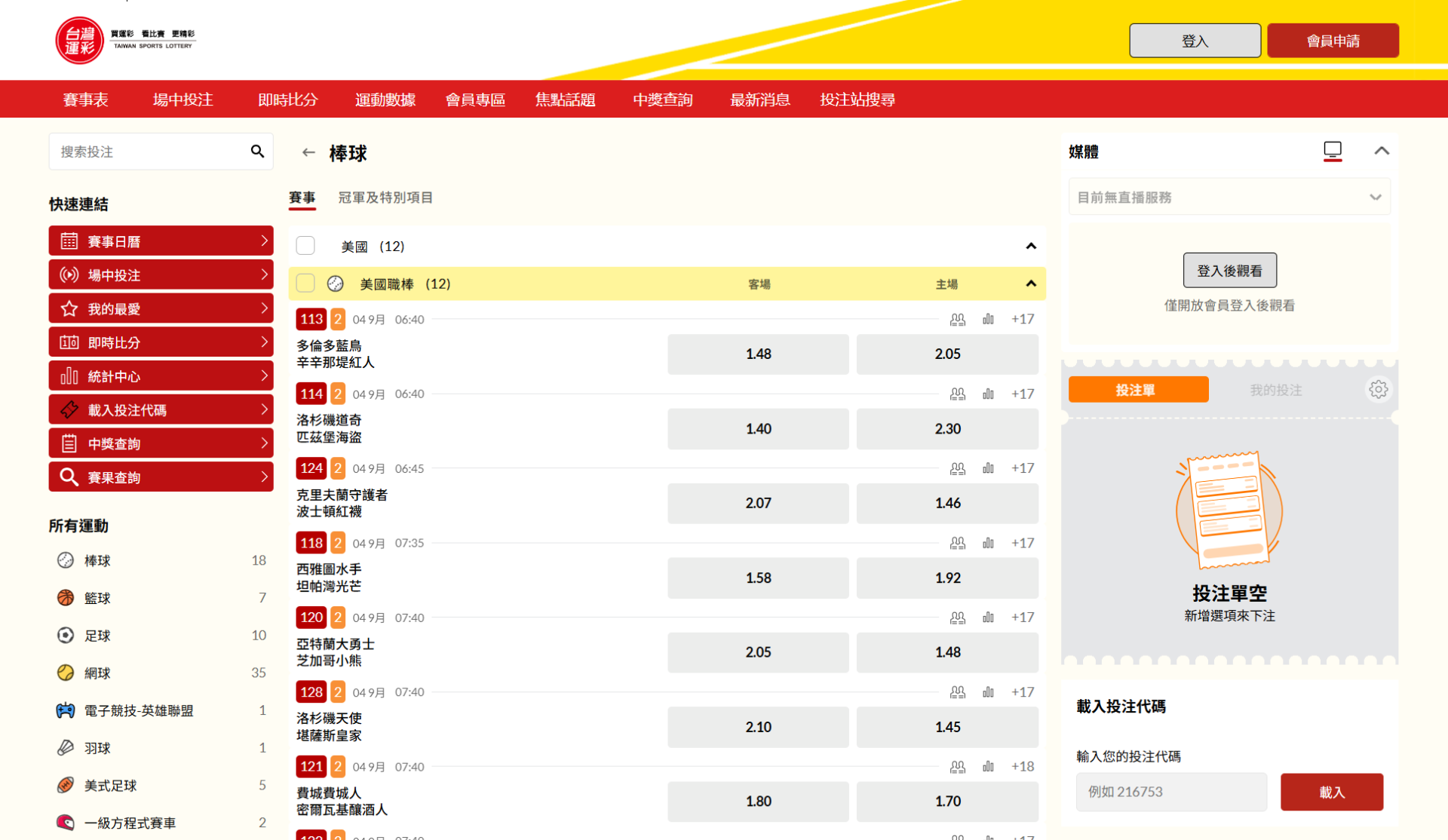Click the 會員申請 register button
Image resolution: width=1448 pixels, height=840 pixels.
(1333, 41)
